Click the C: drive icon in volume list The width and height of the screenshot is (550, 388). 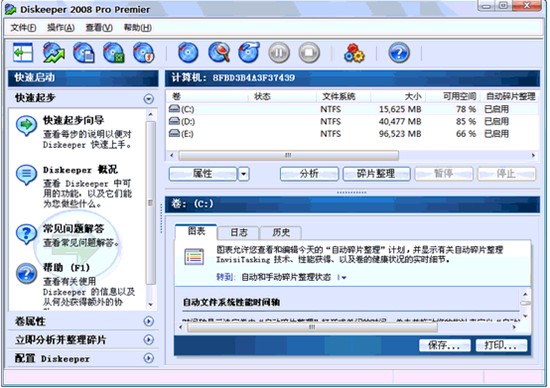174,109
